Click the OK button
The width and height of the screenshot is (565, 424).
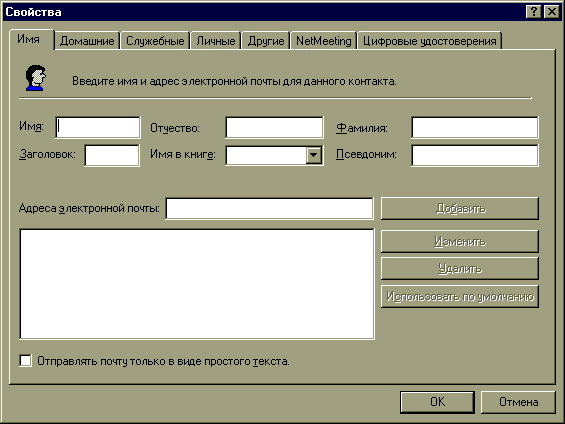(x=437, y=402)
